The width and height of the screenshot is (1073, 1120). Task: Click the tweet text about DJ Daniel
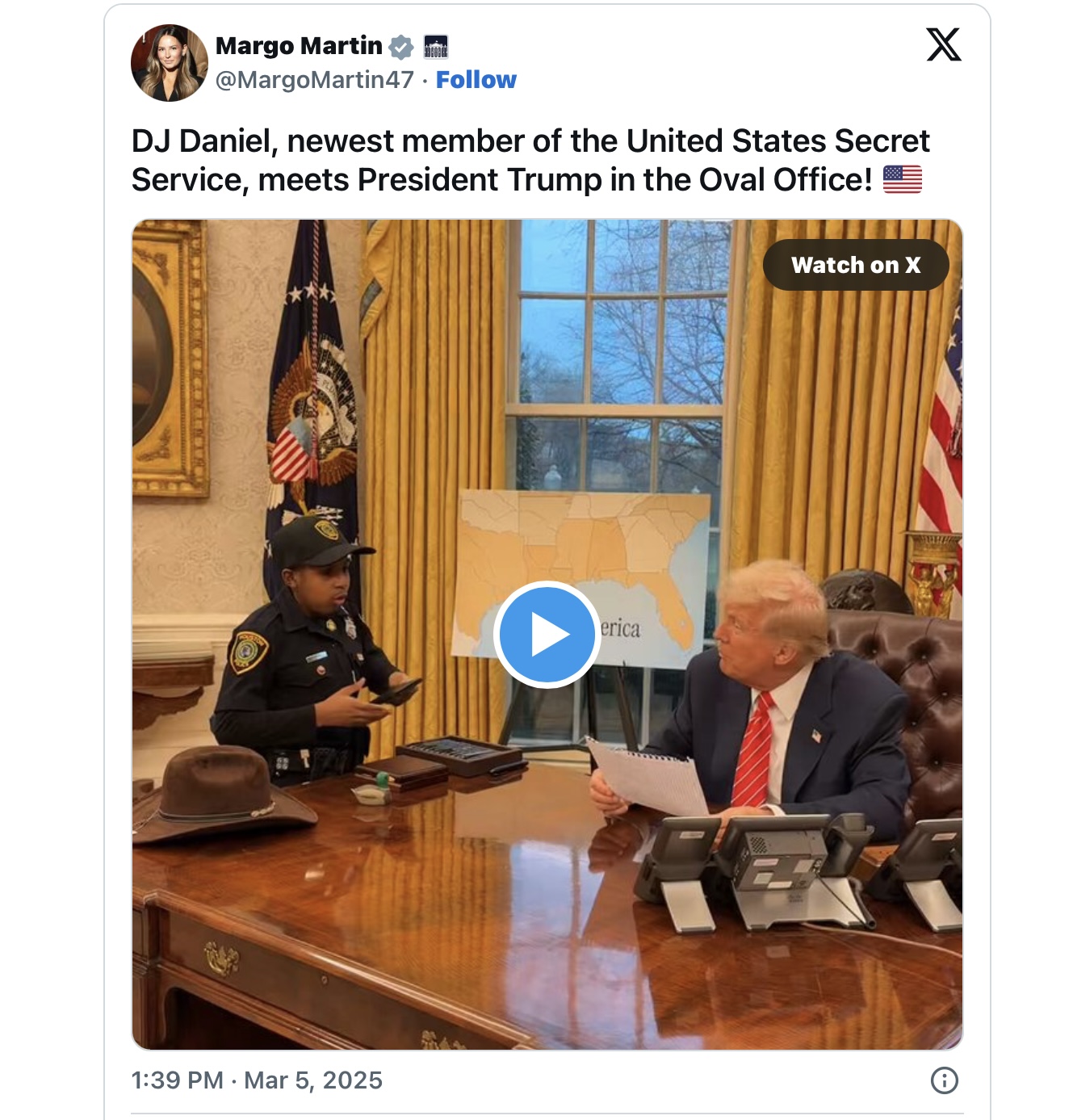click(530, 160)
